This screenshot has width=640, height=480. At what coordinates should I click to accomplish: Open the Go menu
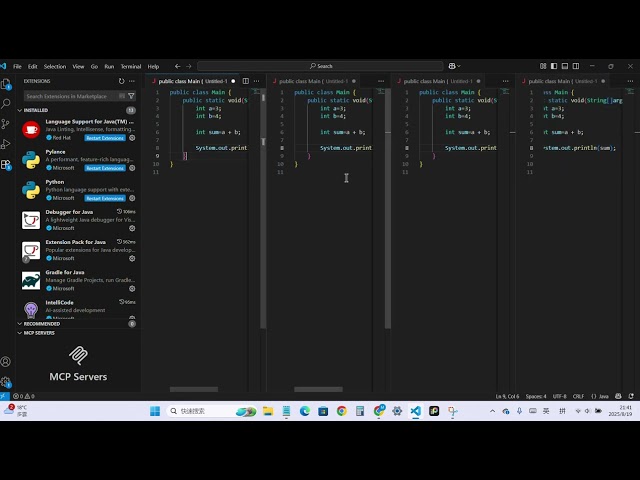pos(94,67)
